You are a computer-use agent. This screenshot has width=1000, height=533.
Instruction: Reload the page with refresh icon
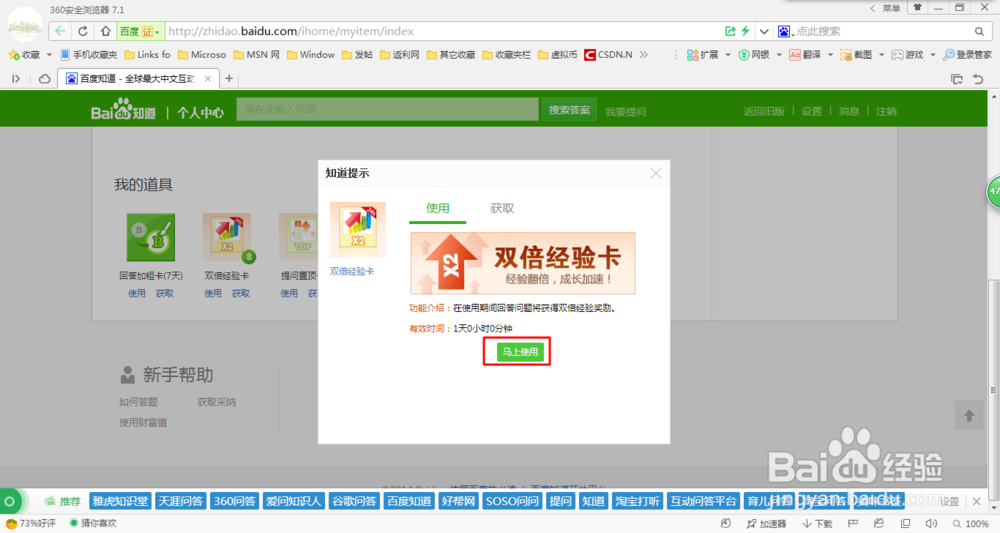pos(83,31)
